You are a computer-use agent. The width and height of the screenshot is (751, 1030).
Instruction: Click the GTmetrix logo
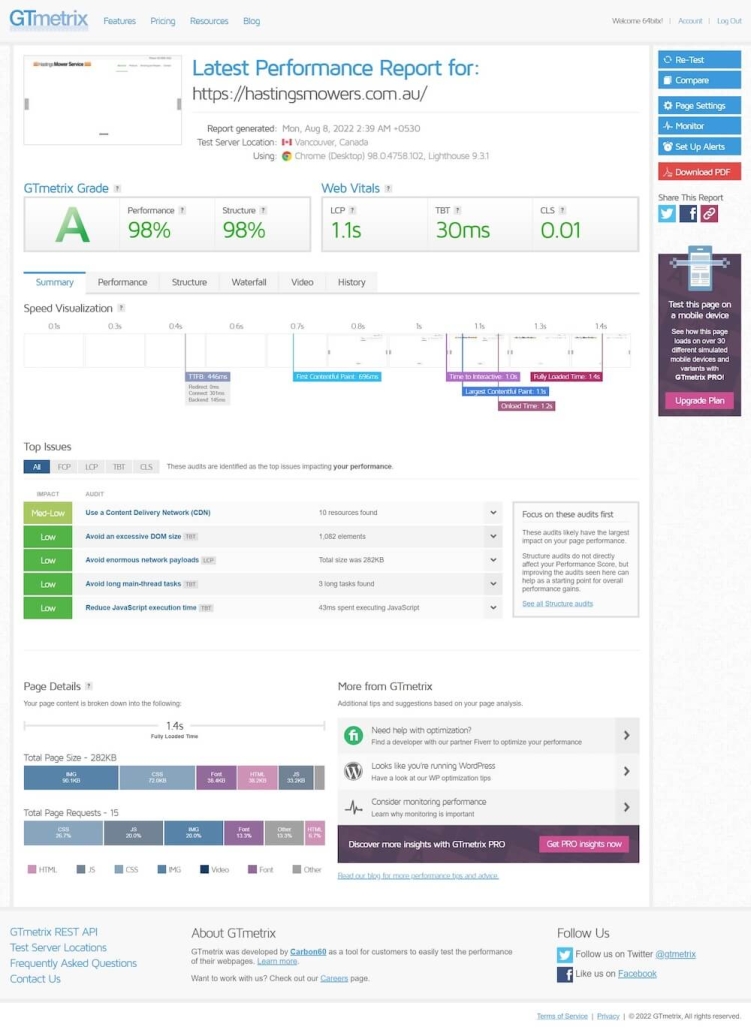[x=49, y=19]
